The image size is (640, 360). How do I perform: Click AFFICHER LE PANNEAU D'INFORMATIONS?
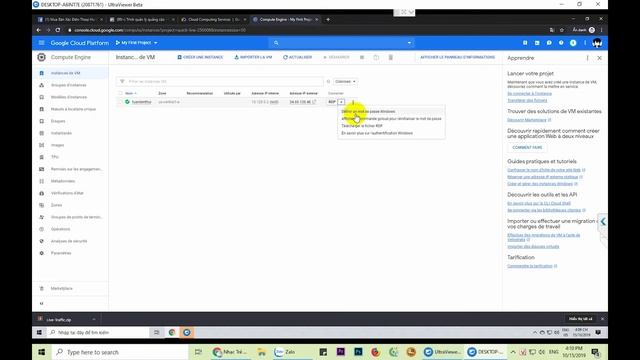pyautogui.click(x=458, y=58)
